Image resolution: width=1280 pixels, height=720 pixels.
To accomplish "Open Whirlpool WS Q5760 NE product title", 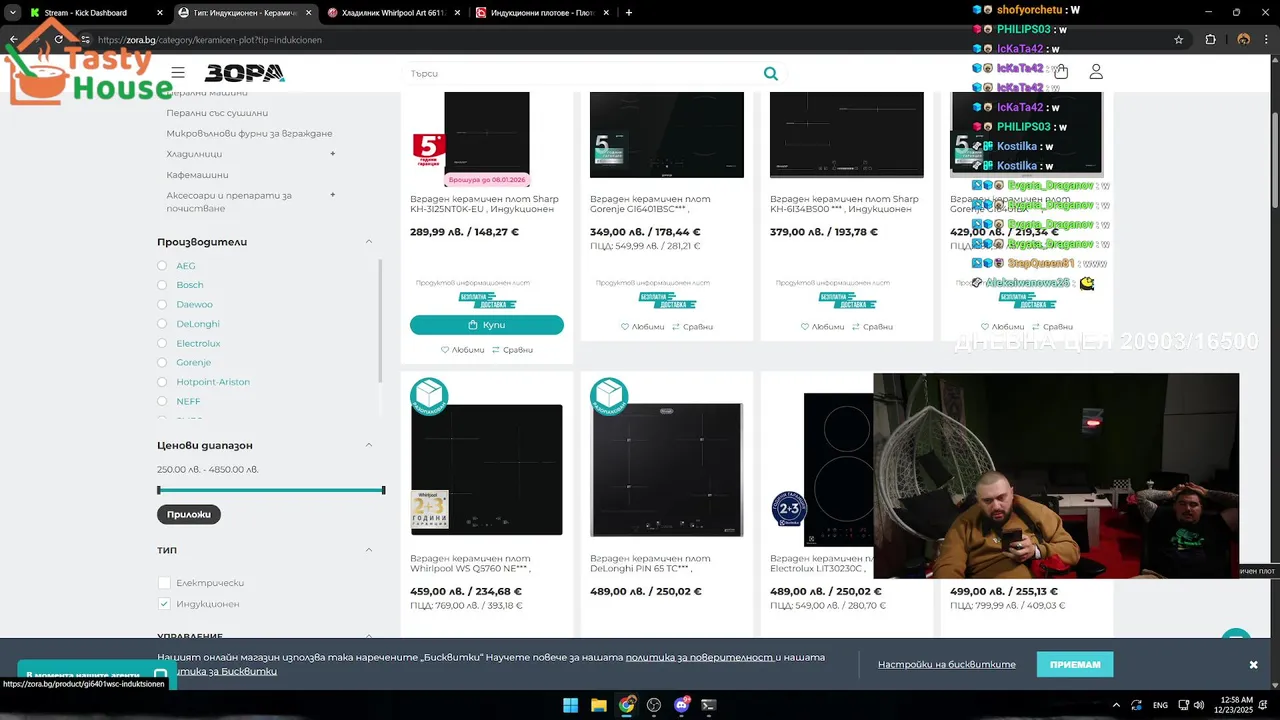I will (x=470, y=563).
